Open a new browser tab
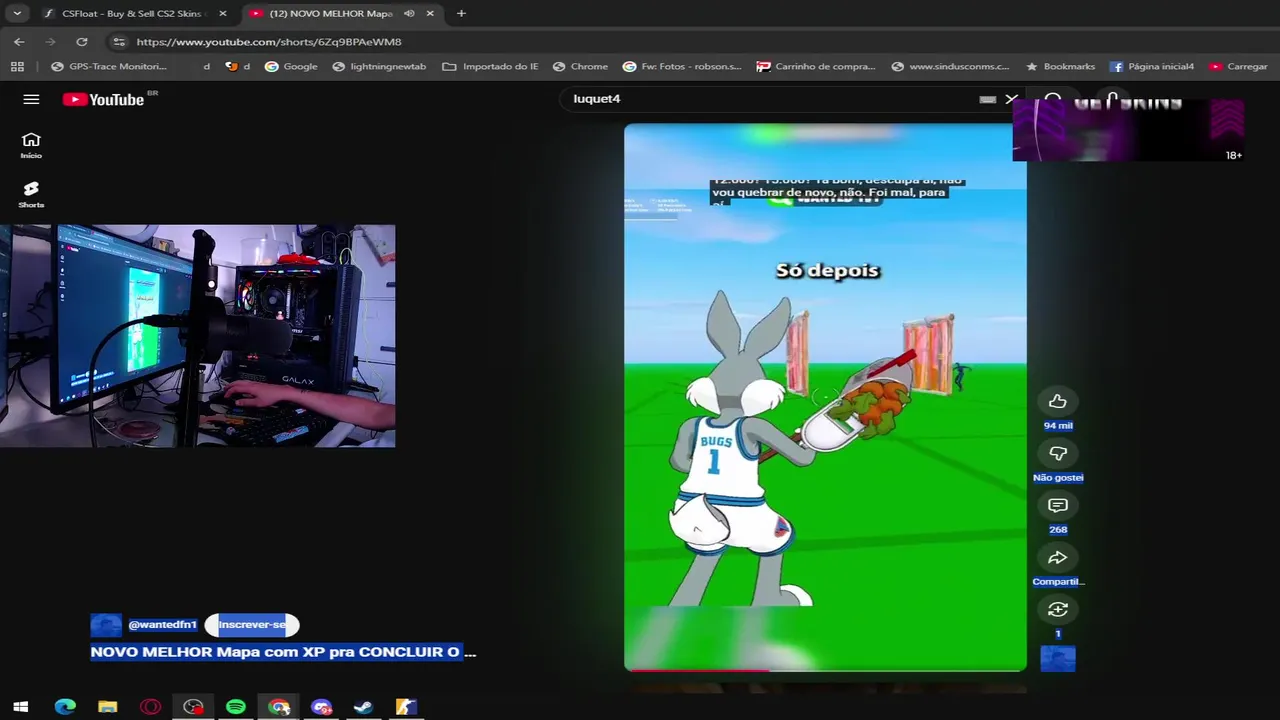1280x720 pixels. click(x=461, y=13)
